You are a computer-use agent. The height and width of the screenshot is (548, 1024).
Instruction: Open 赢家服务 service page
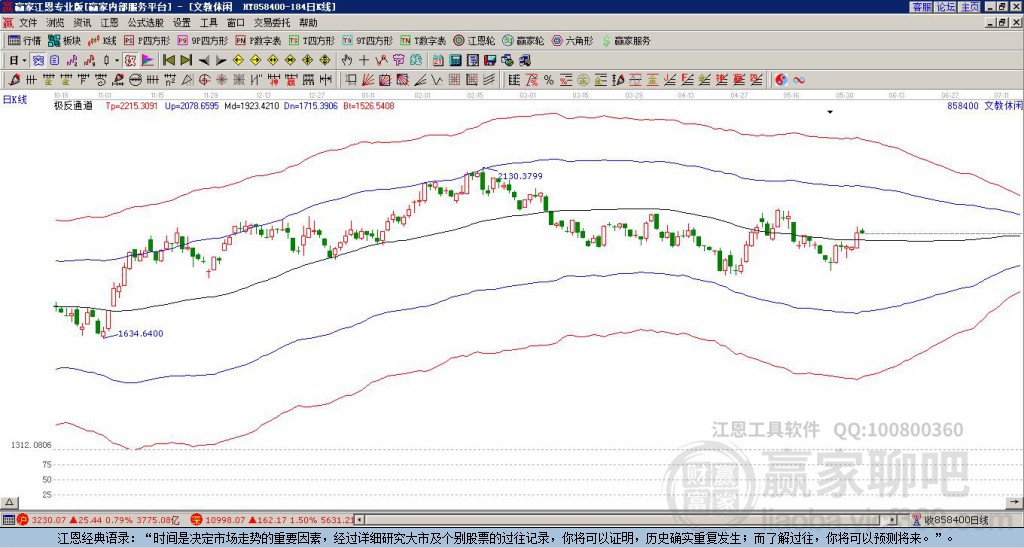pos(626,40)
